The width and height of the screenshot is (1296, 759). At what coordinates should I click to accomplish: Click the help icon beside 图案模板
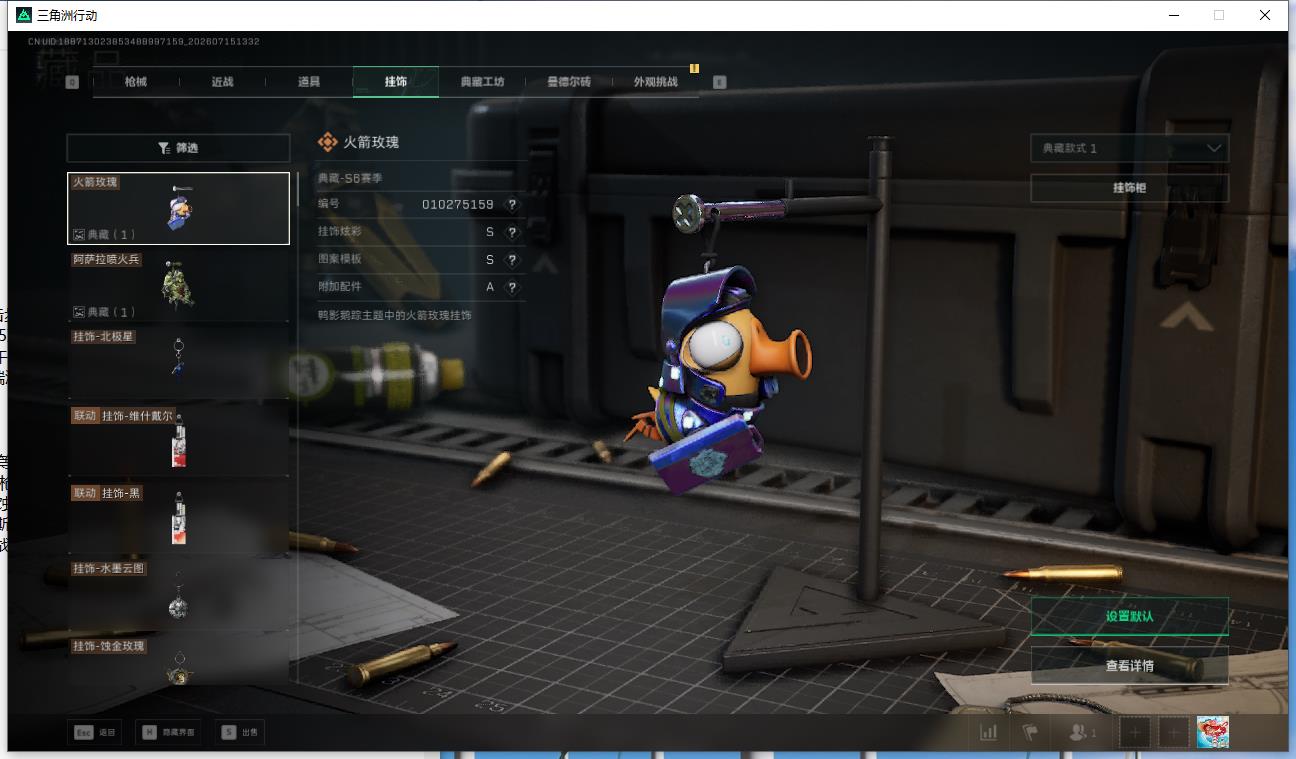coord(512,259)
